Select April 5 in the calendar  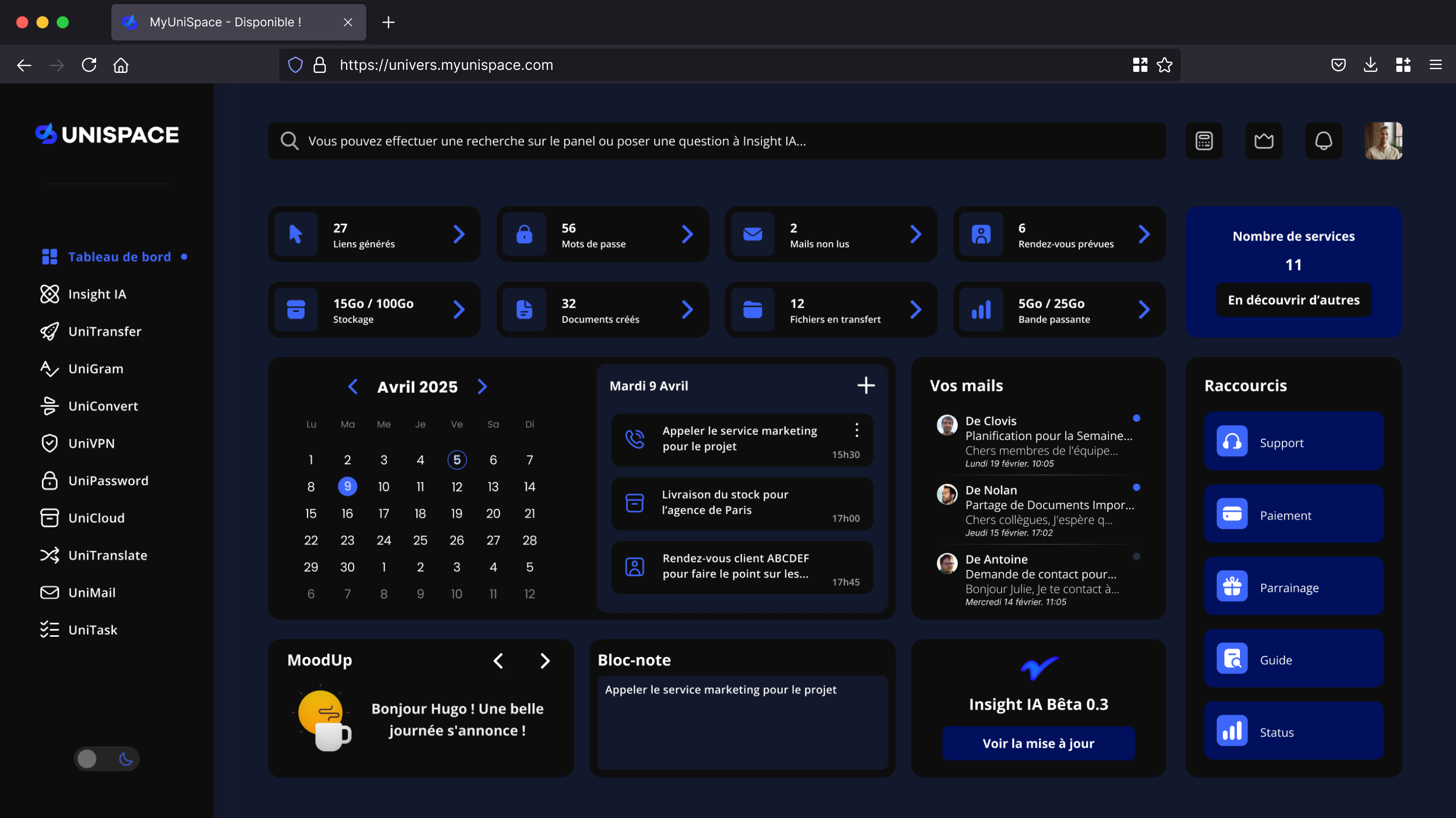(x=457, y=460)
